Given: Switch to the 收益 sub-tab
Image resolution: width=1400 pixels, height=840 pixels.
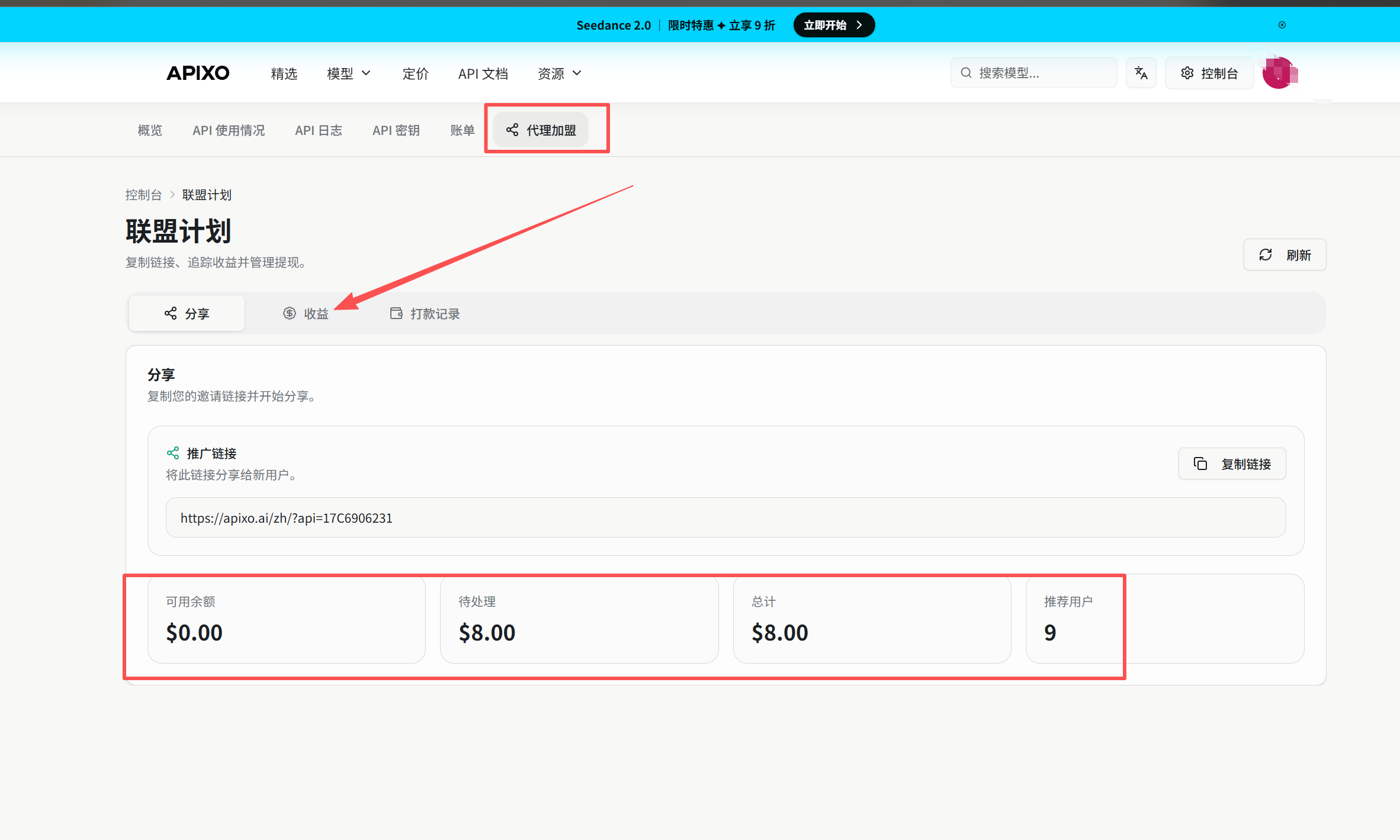Looking at the screenshot, I should tap(306, 313).
